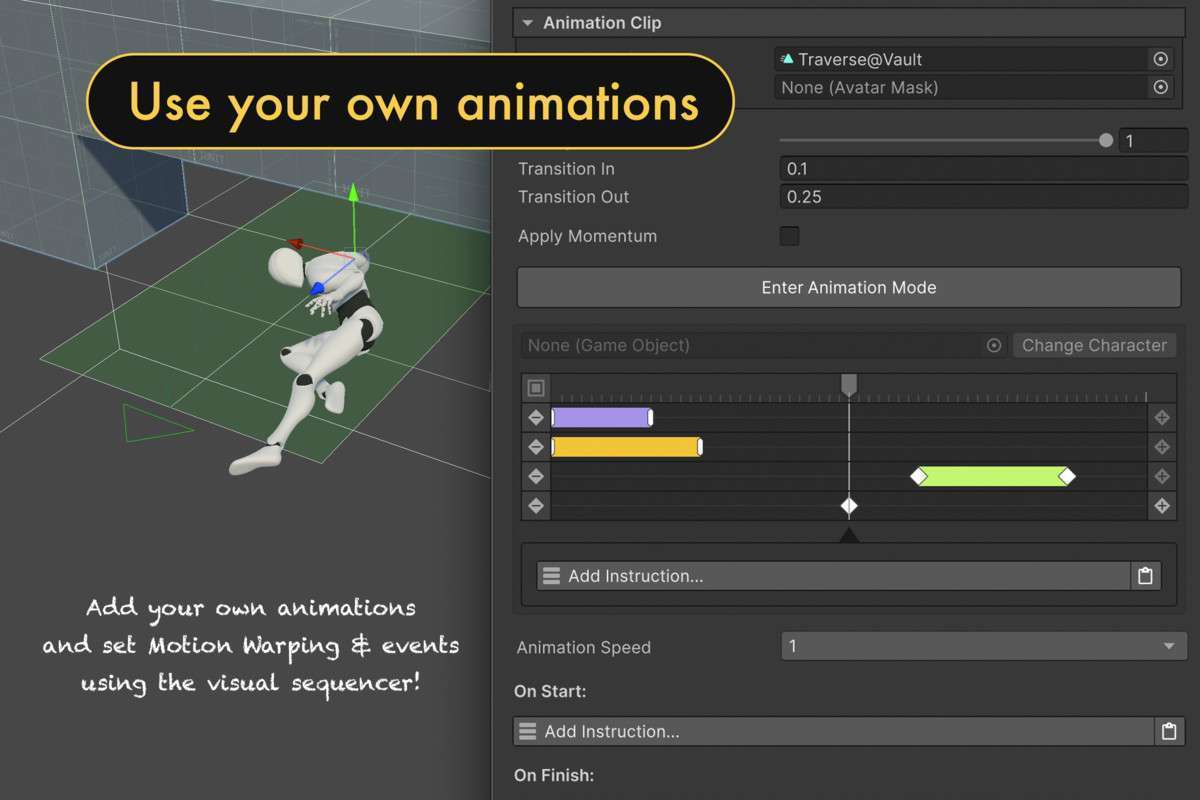1200x800 pixels.
Task: Click the Apply Momentum label
Action: (x=588, y=237)
